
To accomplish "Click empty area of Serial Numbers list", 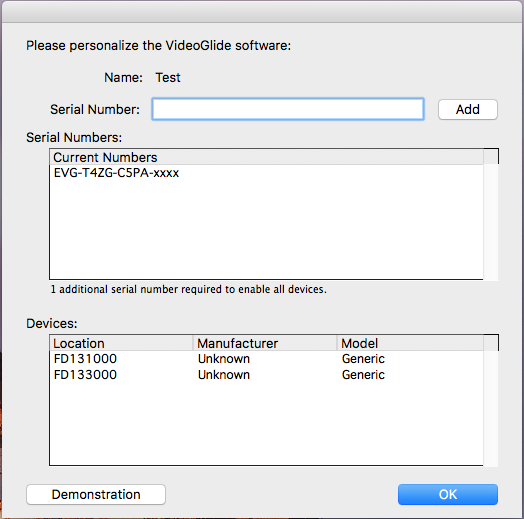I will (266, 231).
